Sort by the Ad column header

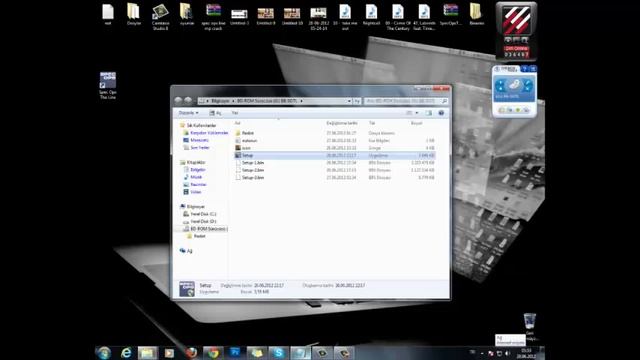coord(237,123)
